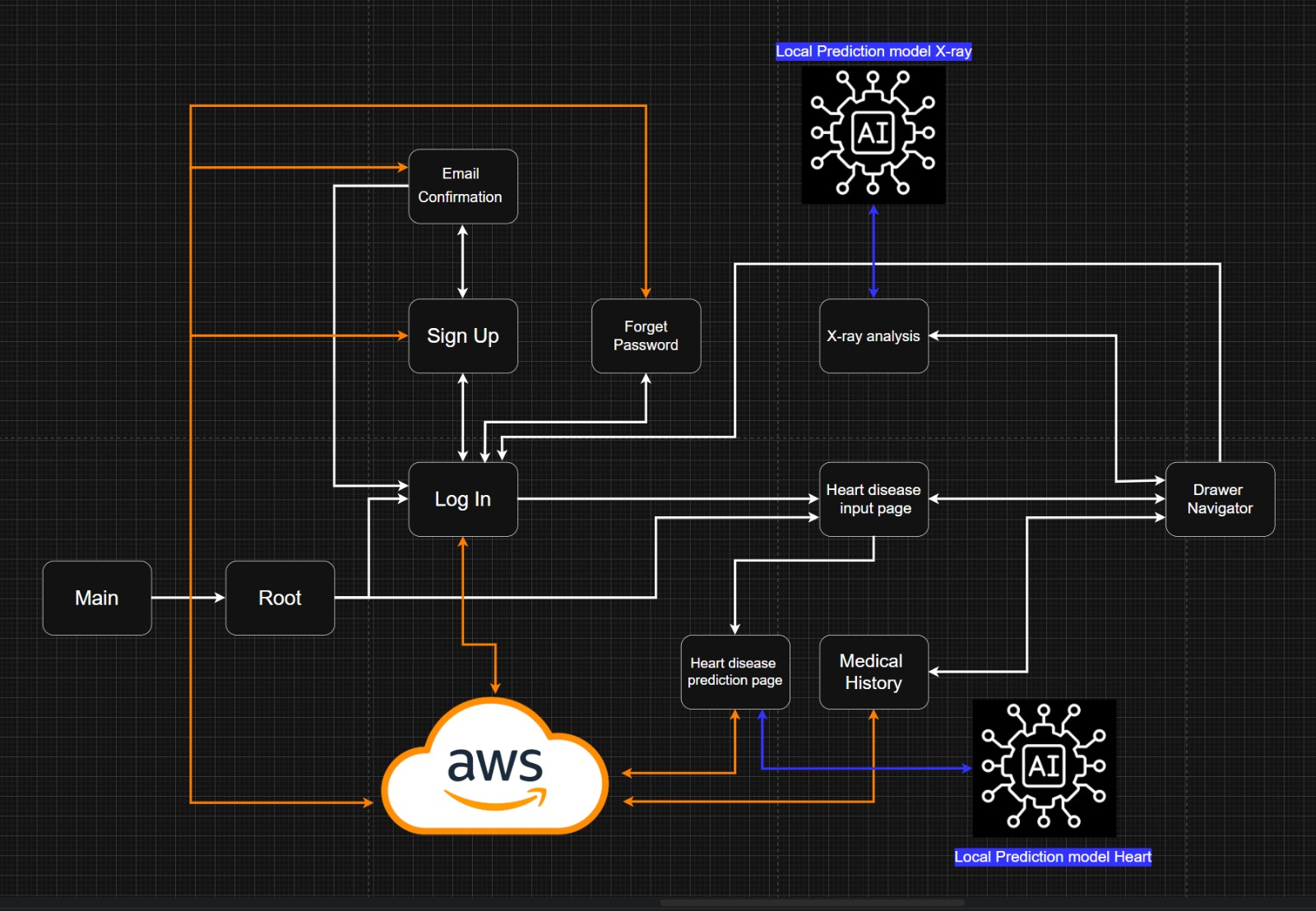Click the horizontal scrollbar at bottom
This screenshot has width=1316, height=911.
813,903
